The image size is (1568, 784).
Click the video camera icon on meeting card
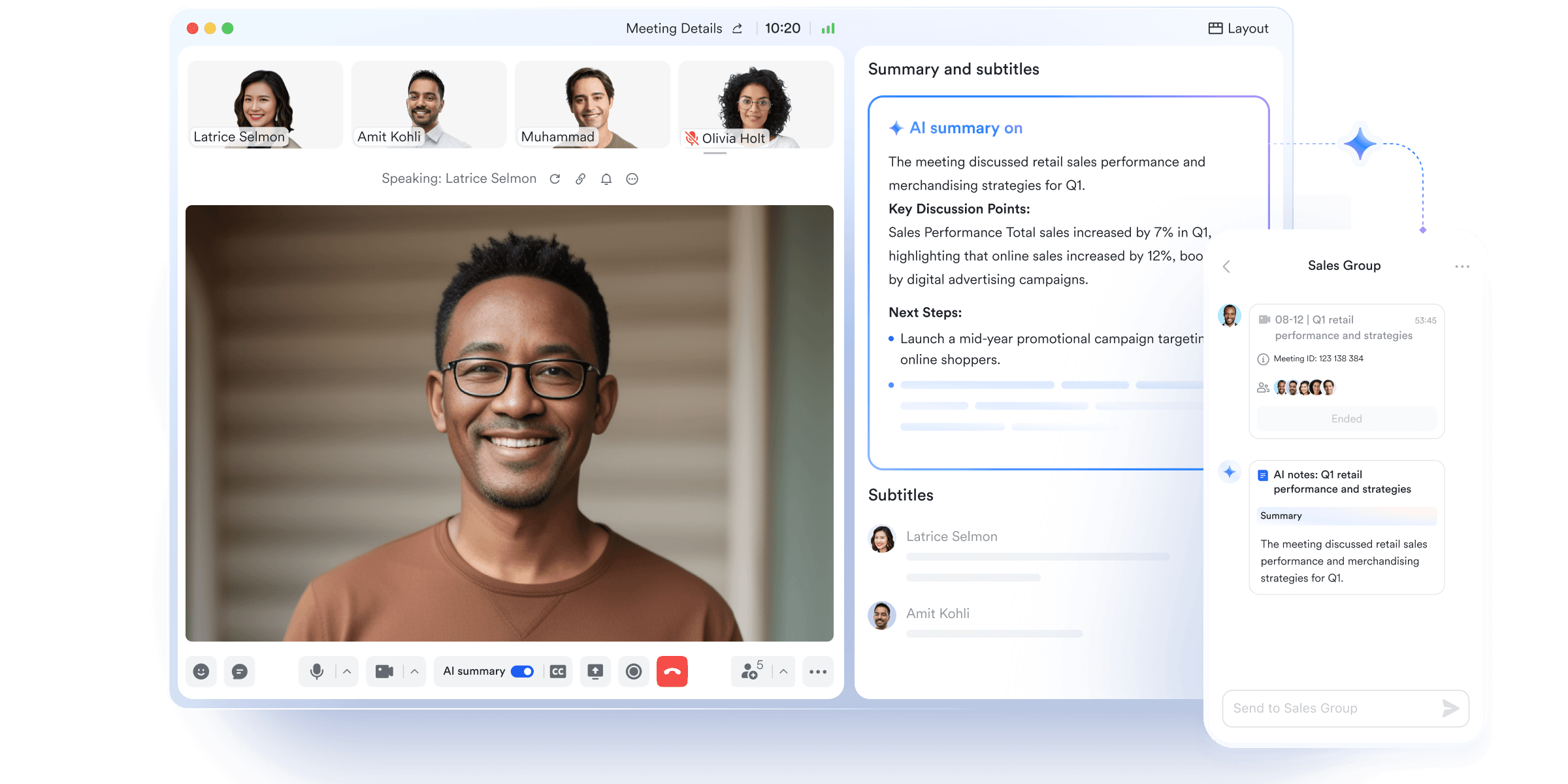tap(1264, 319)
